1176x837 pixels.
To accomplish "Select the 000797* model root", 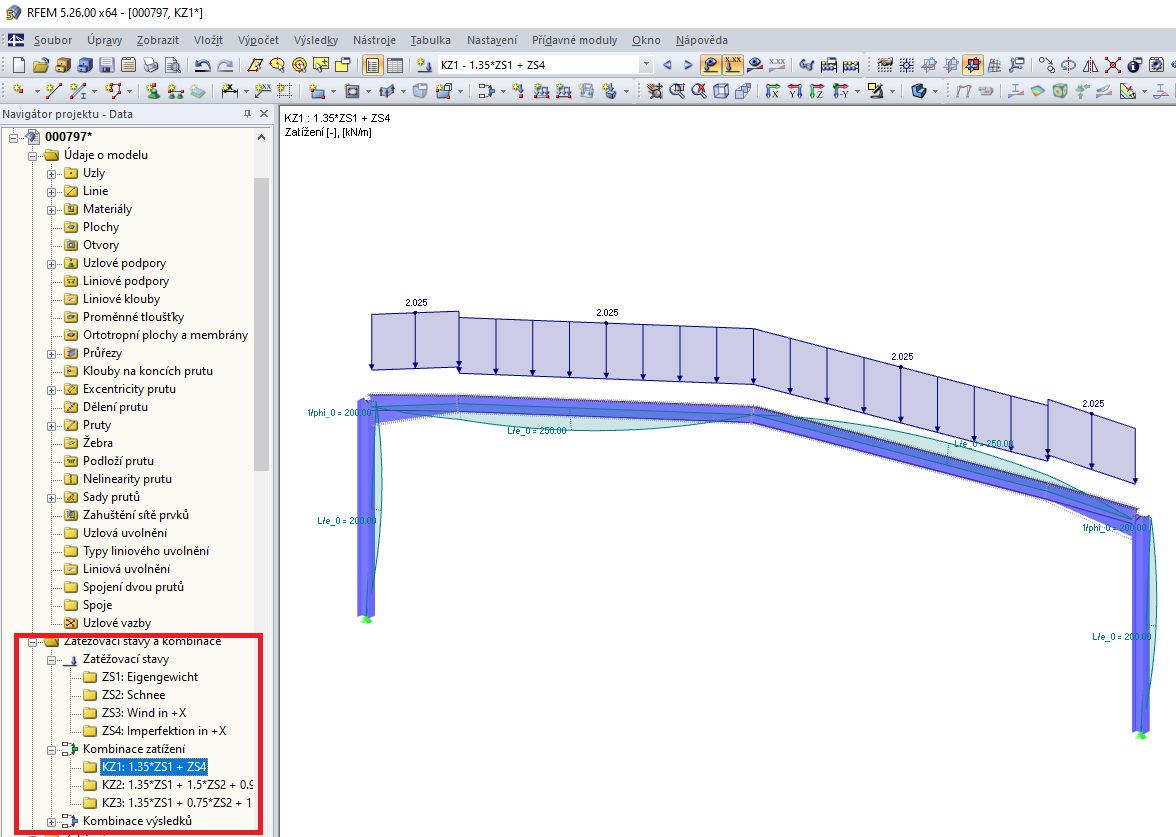I will (68, 136).
